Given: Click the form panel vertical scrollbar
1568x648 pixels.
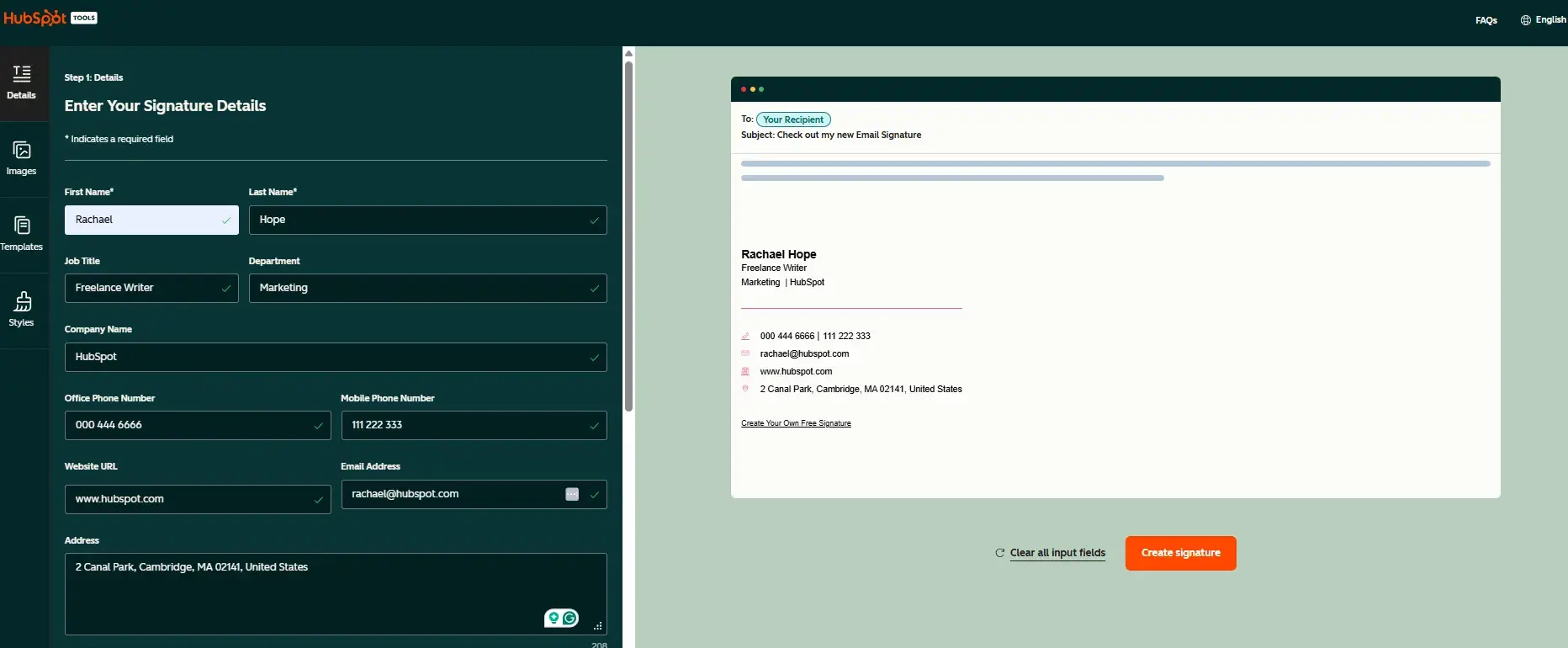Looking at the screenshot, I should [x=628, y=236].
